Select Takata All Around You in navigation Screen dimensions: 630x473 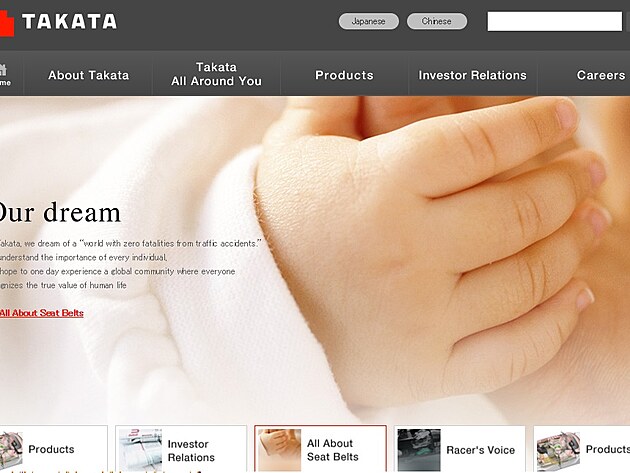216,75
